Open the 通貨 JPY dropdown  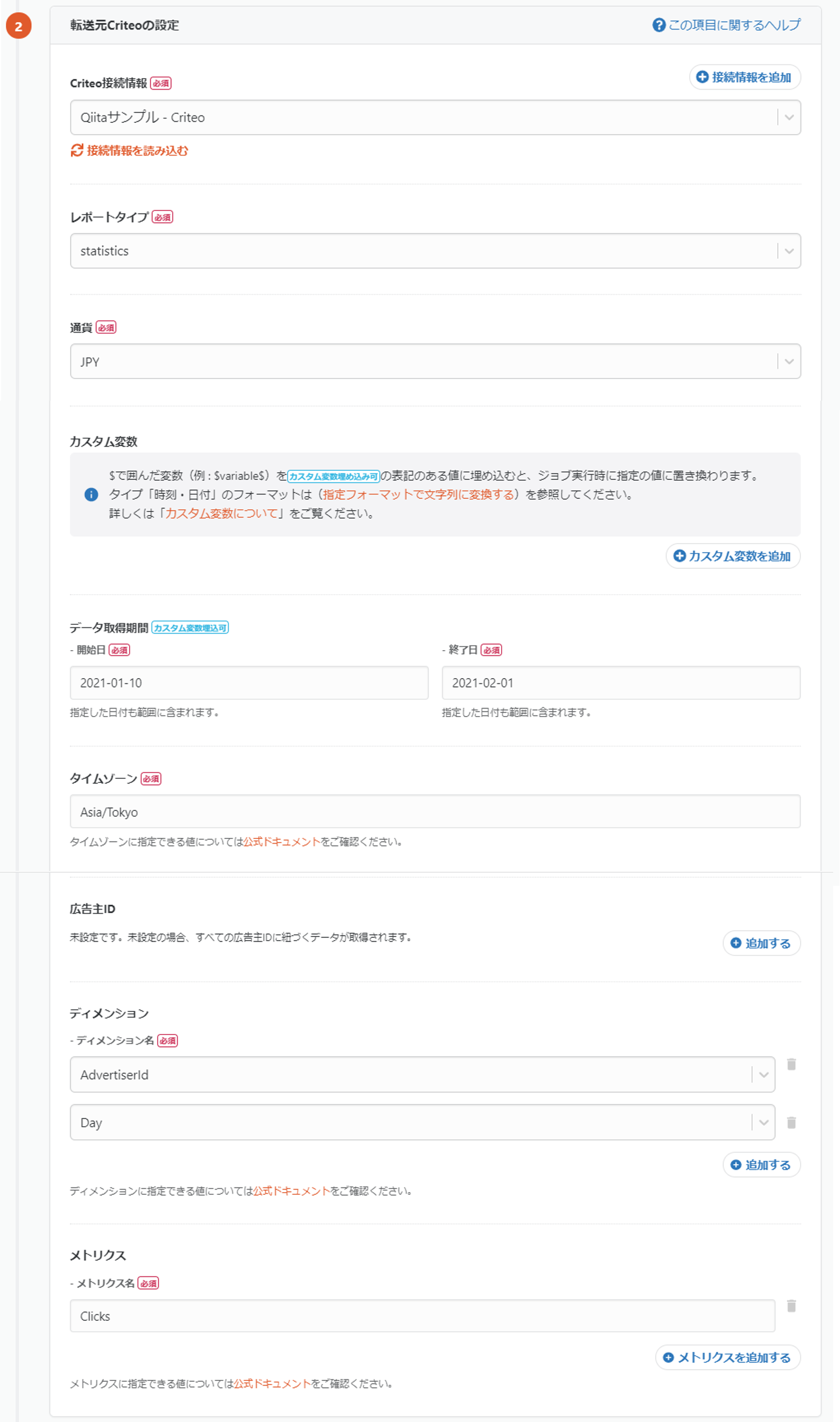(x=435, y=361)
